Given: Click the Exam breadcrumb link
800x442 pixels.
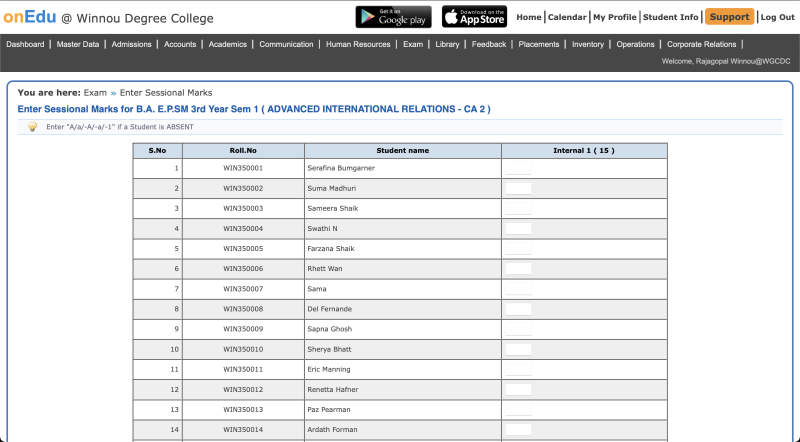Looking at the screenshot, I should click(95, 92).
